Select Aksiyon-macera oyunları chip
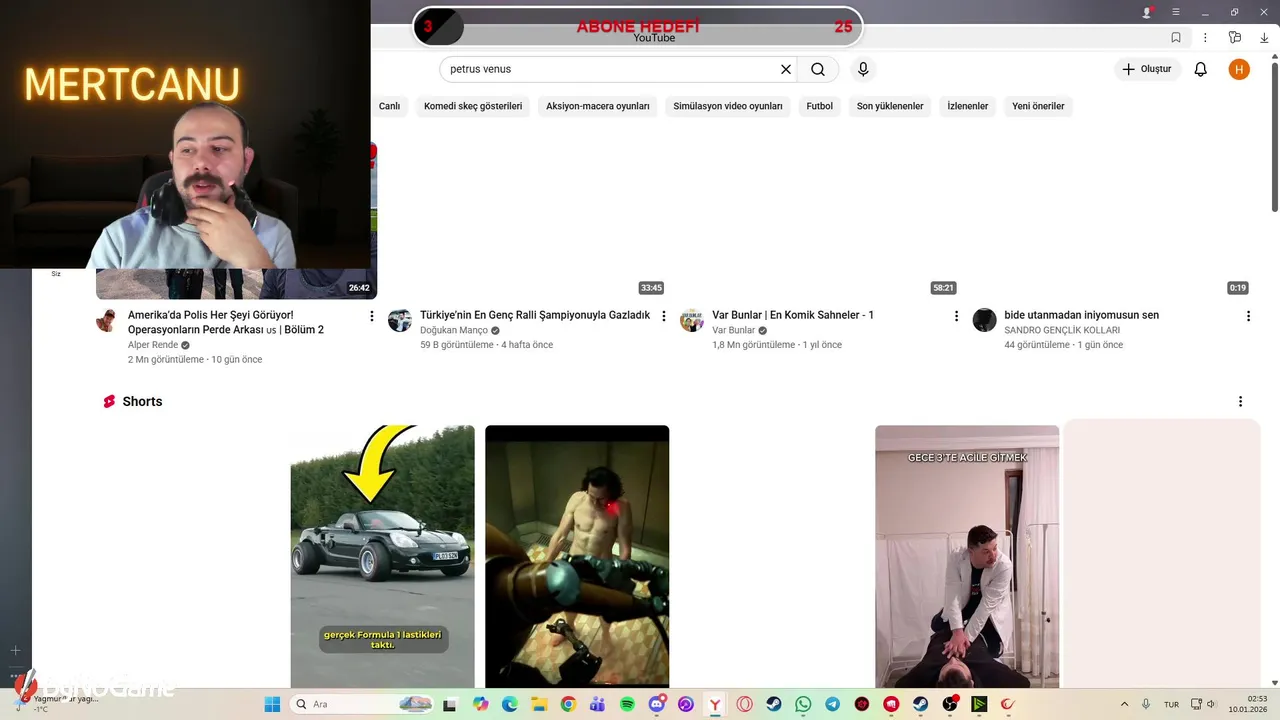This screenshot has height=720, width=1280. coord(598,106)
